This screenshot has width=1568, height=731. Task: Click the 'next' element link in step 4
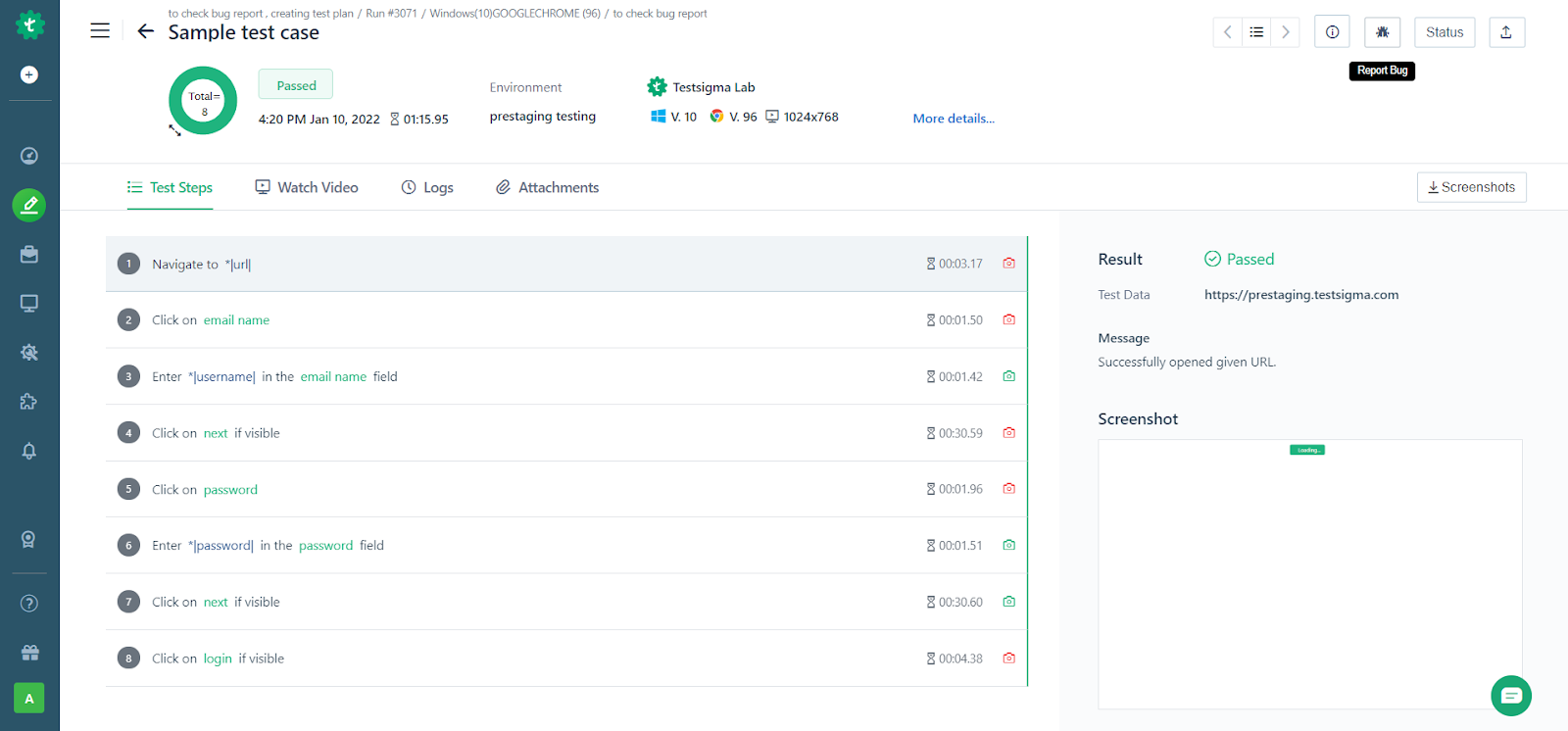coord(216,433)
